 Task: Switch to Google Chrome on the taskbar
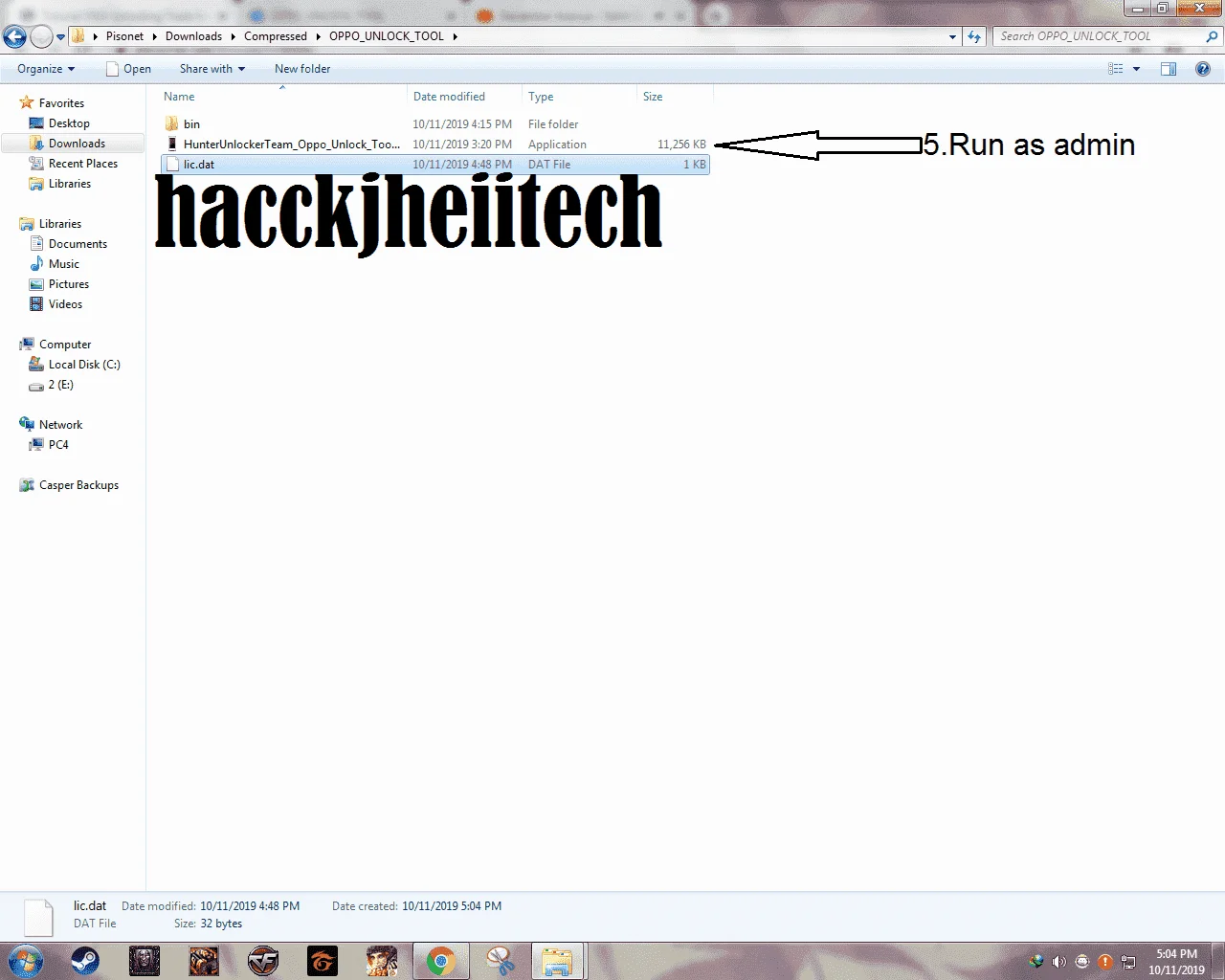click(441, 961)
